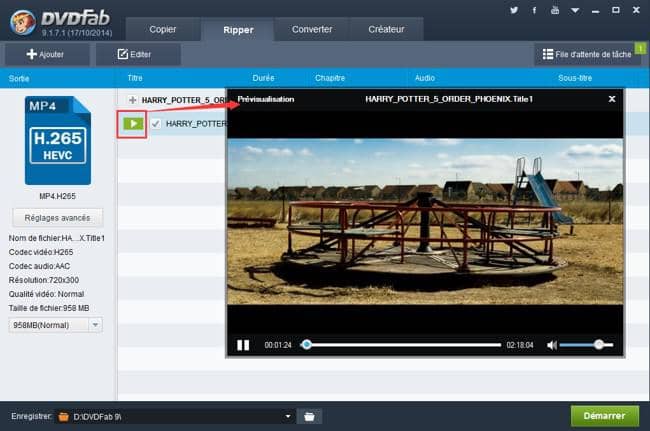Click the MP4.H265 label
The height and width of the screenshot is (431, 650).
click(x=57, y=196)
